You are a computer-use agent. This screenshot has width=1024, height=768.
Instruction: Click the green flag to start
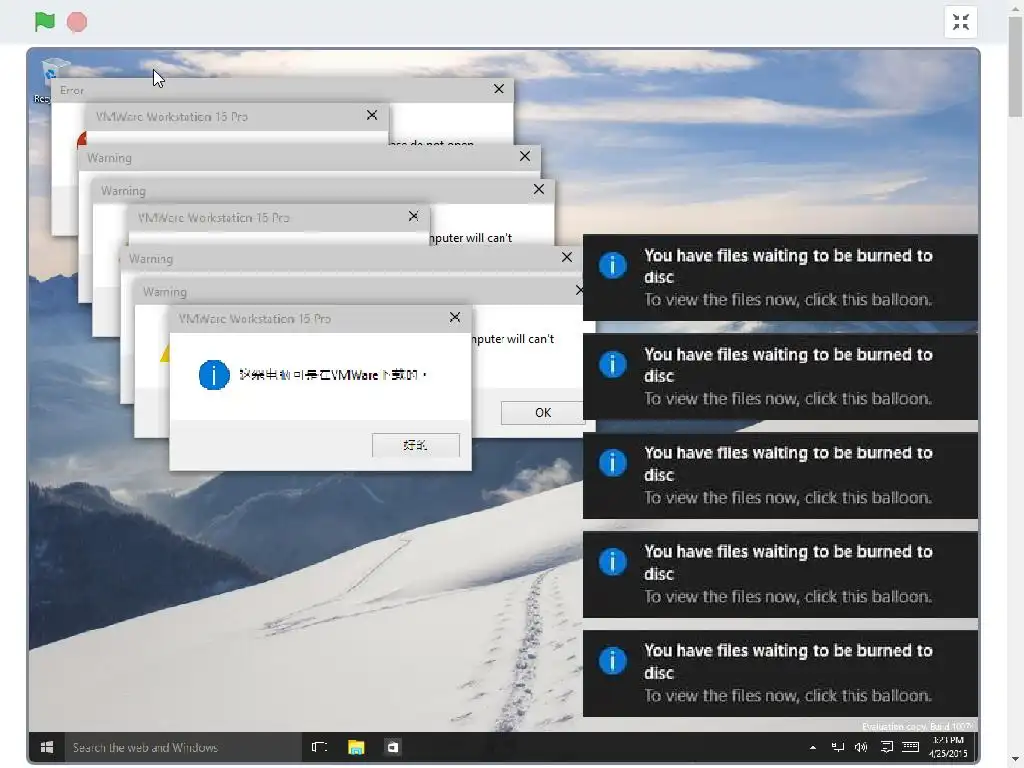pyautogui.click(x=44, y=22)
